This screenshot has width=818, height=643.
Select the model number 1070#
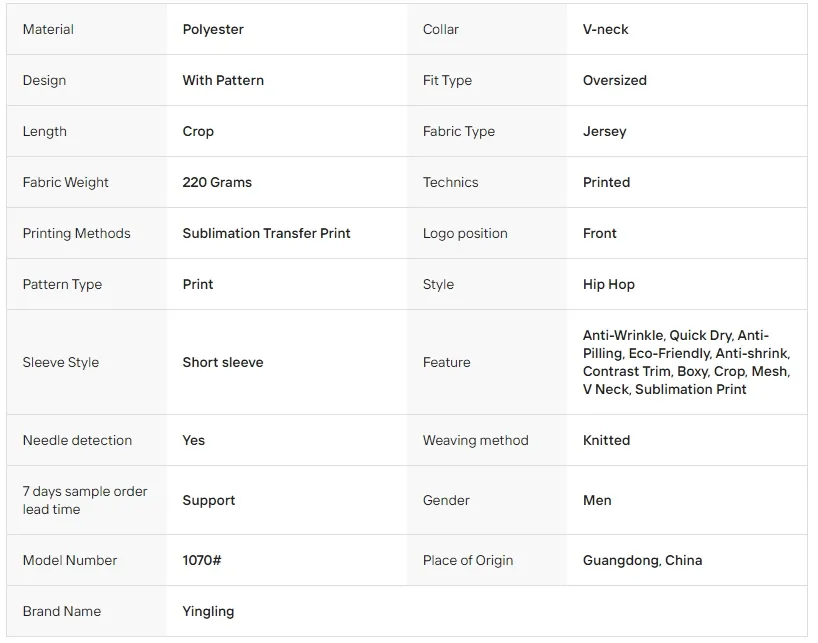click(202, 560)
